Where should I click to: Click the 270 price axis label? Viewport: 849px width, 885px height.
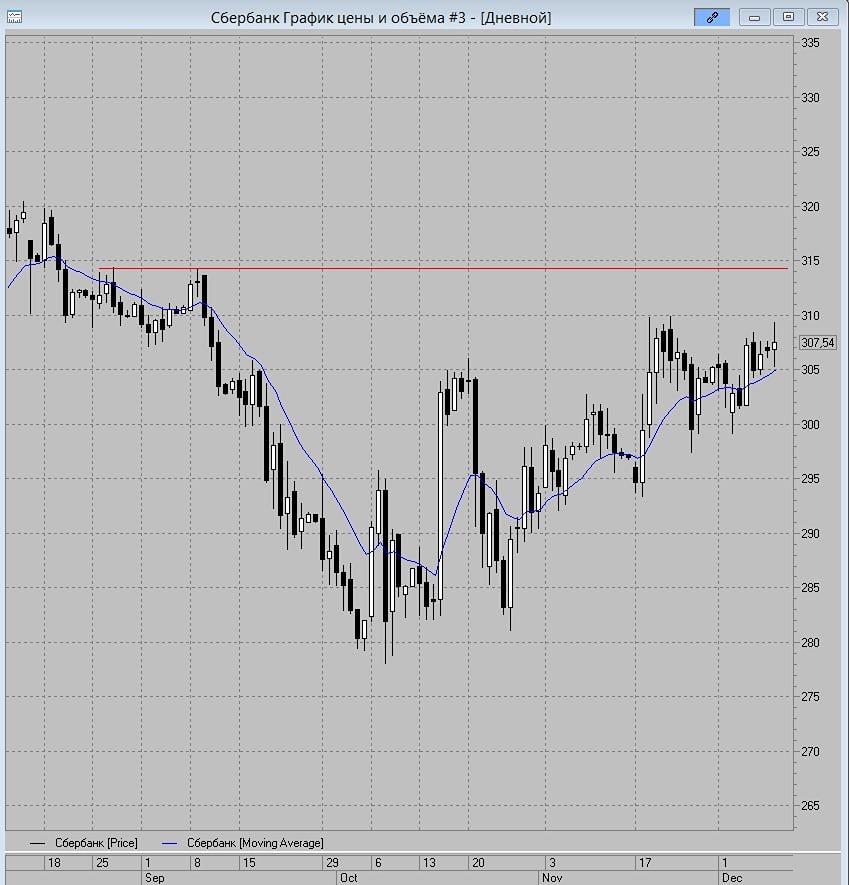pyautogui.click(x=810, y=751)
